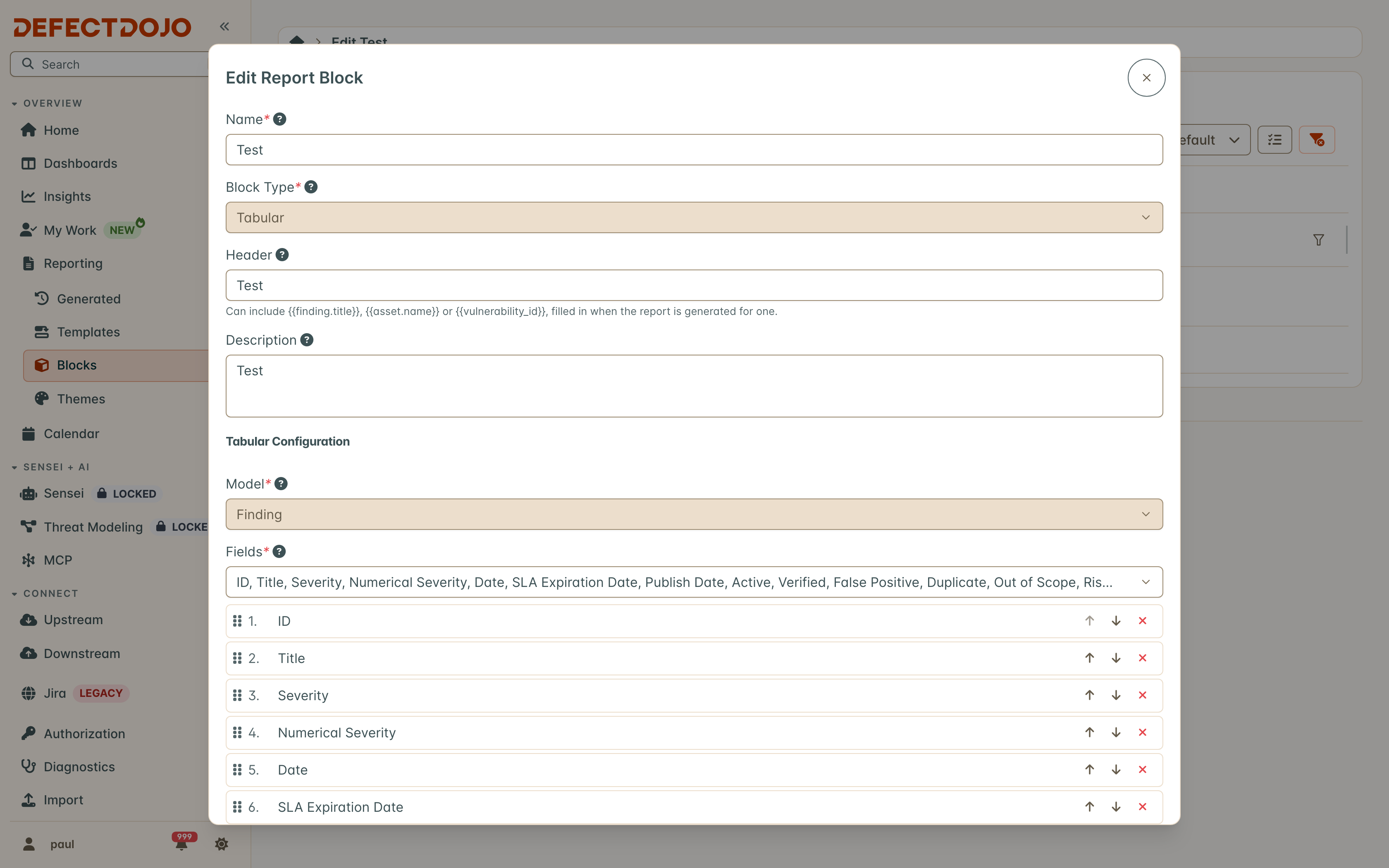This screenshot has width=1389, height=868.
Task: Click the Block Type help icon
Action: coord(311,187)
